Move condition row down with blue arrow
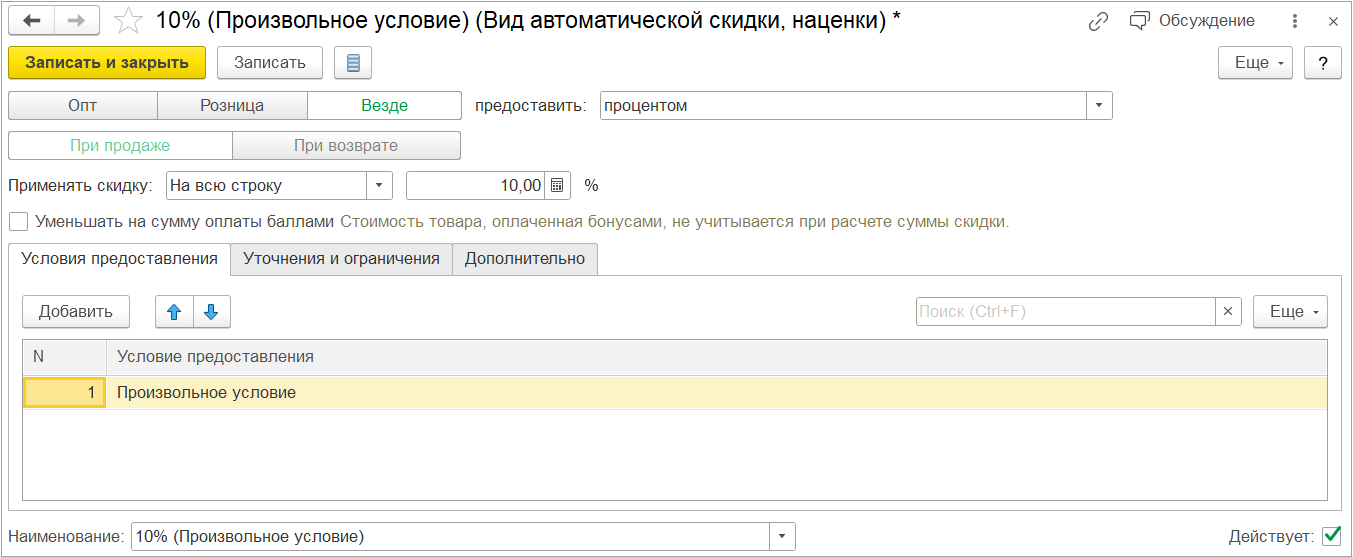The height and width of the screenshot is (557, 1353). click(x=211, y=312)
